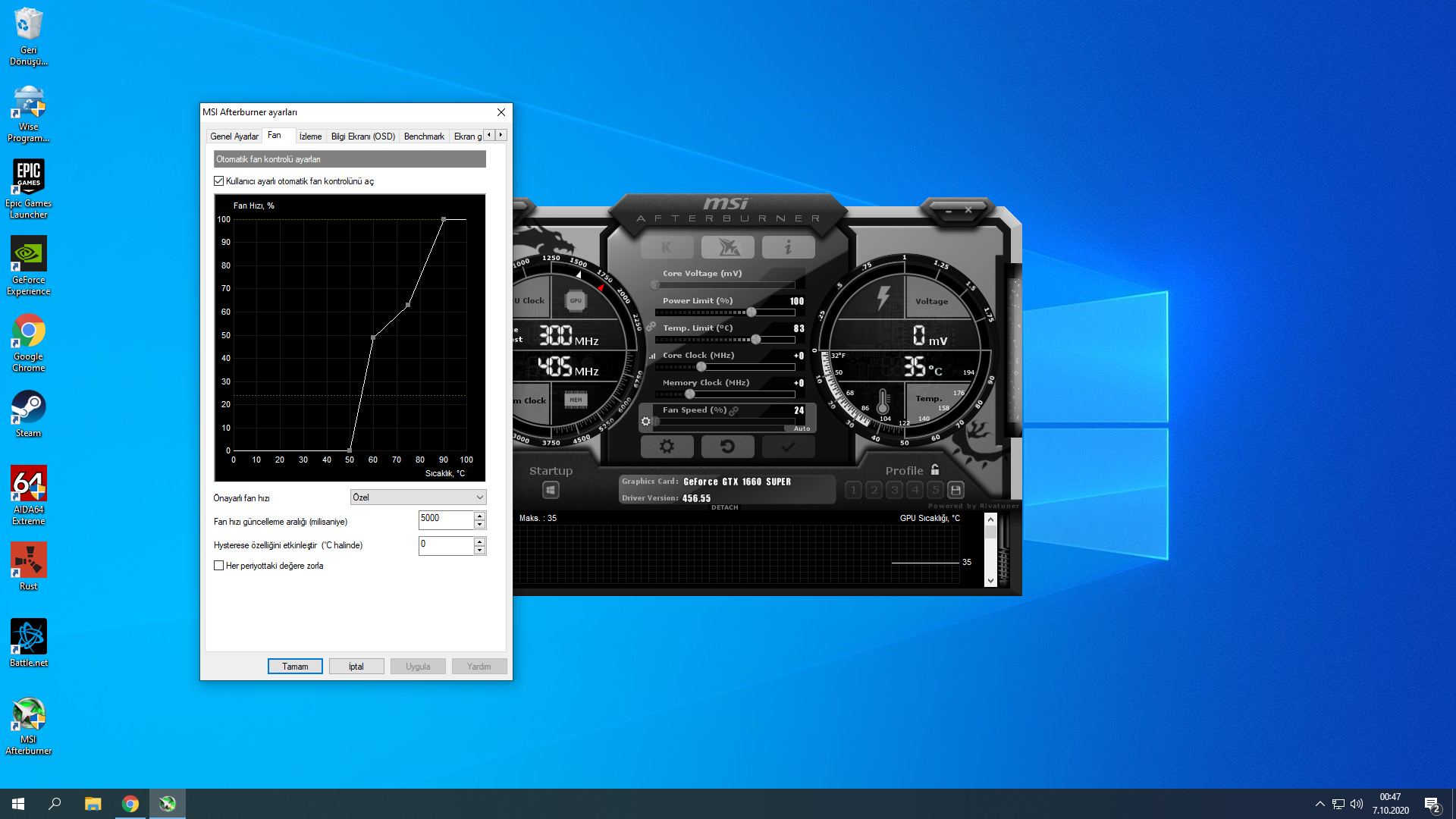
Task: Increase fan update interval with up arrow
Action: click(x=479, y=516)
